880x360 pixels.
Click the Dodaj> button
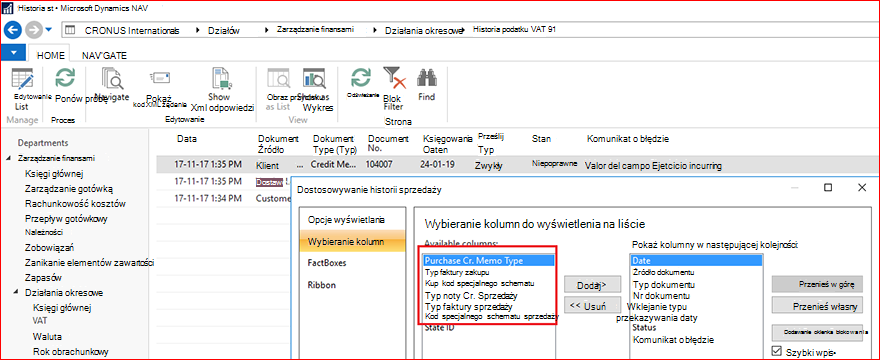[592, 285]
